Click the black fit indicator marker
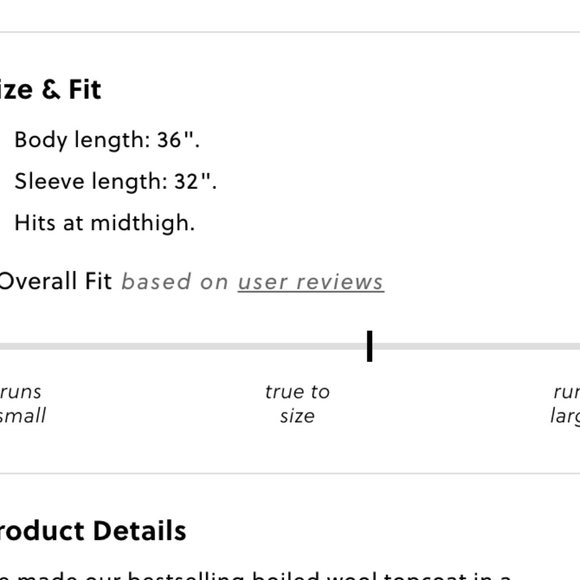Image resolution: width=580 pixels, height=580 pixels. pos(370,346)
